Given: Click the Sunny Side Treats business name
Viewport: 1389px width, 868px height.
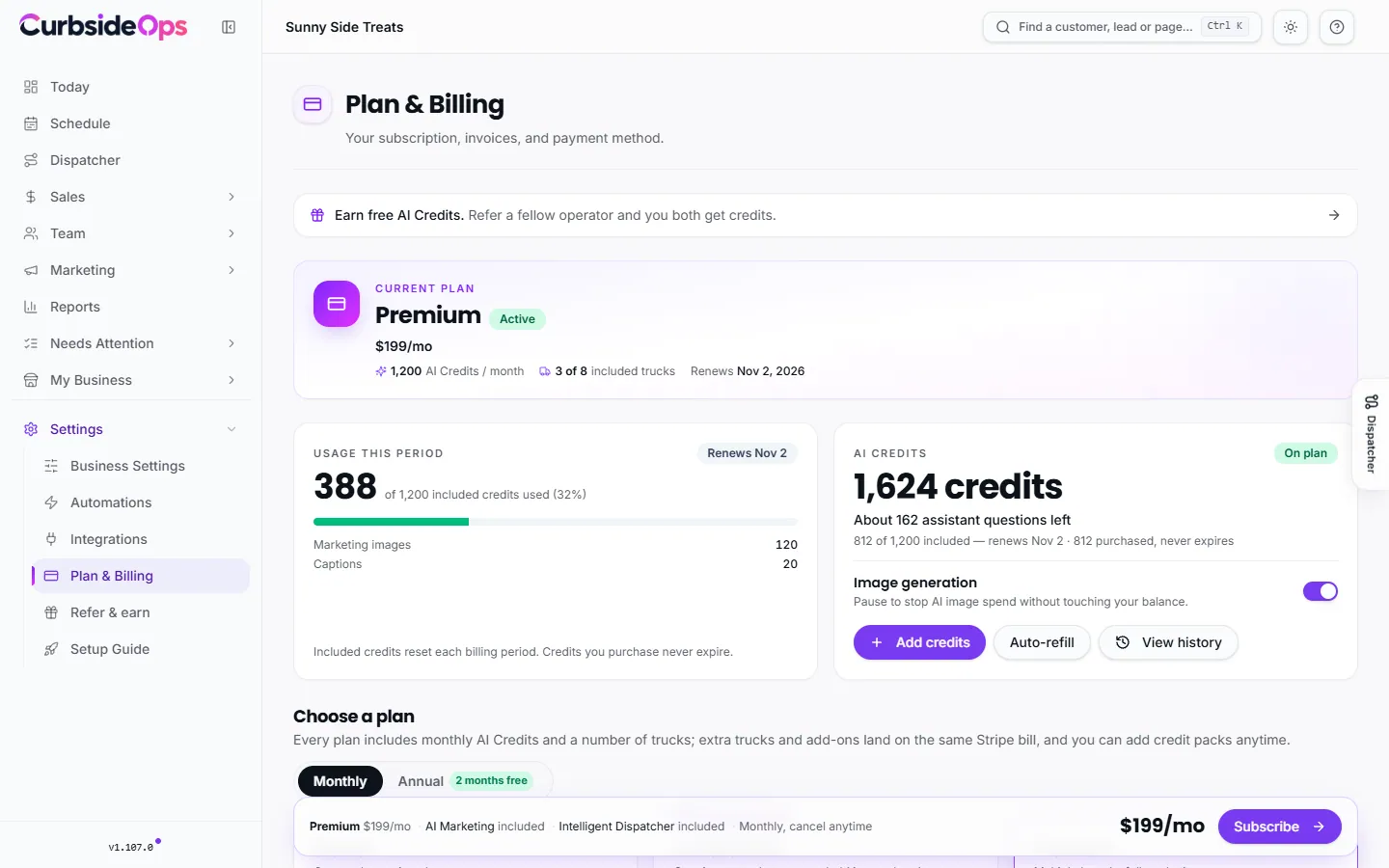Looking at the screenshot, I should coord(344,27).
